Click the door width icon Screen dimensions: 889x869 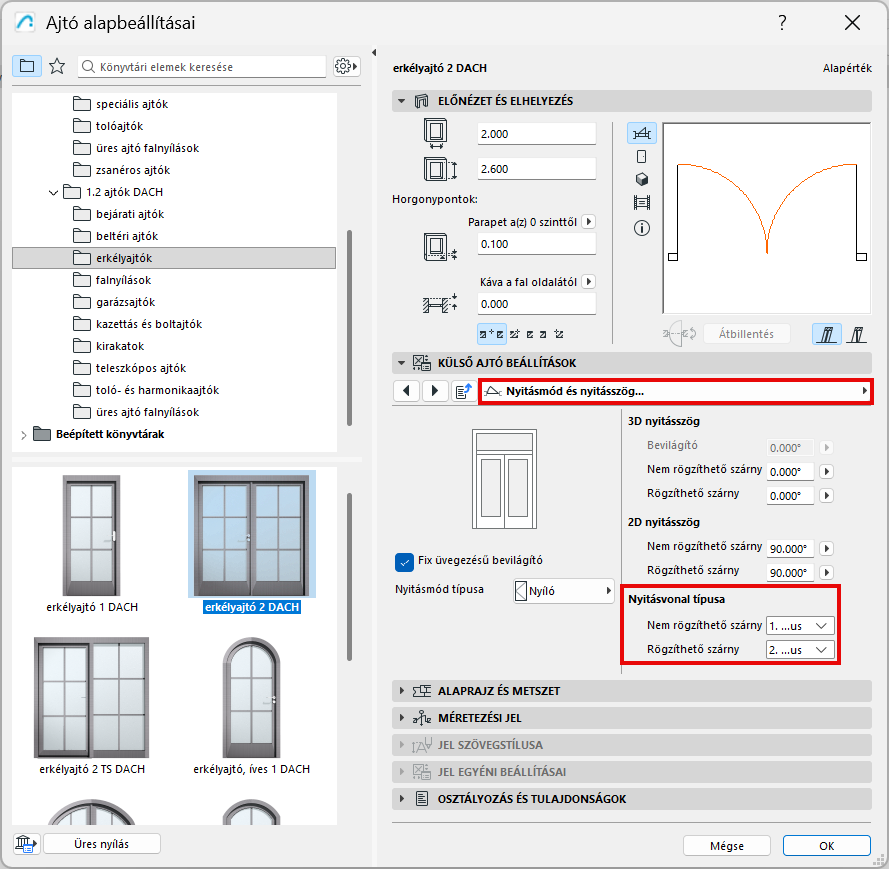435,134
